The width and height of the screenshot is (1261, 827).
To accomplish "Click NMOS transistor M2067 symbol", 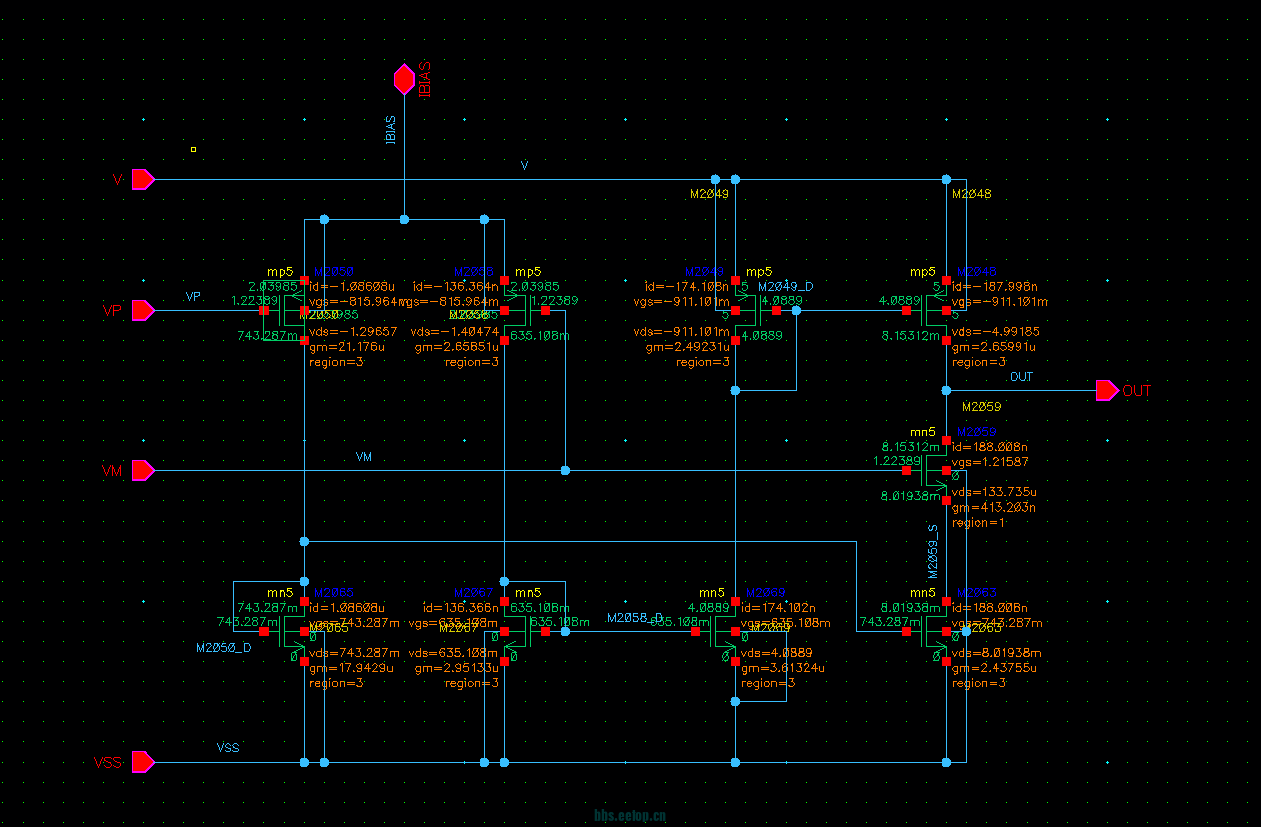I will 515,632.
